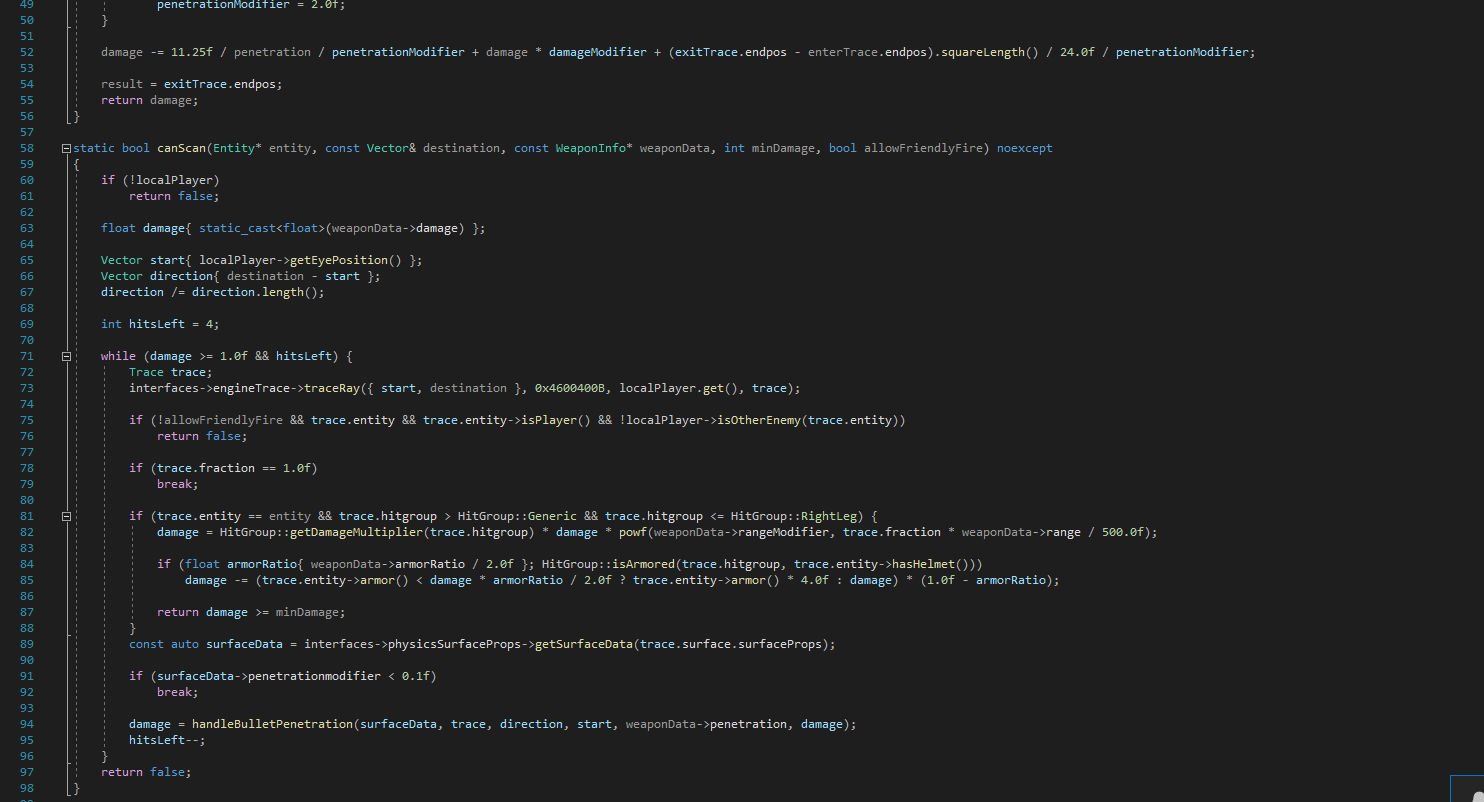Select the canScan function name
1484x802 pixels.
pos(180,147)
